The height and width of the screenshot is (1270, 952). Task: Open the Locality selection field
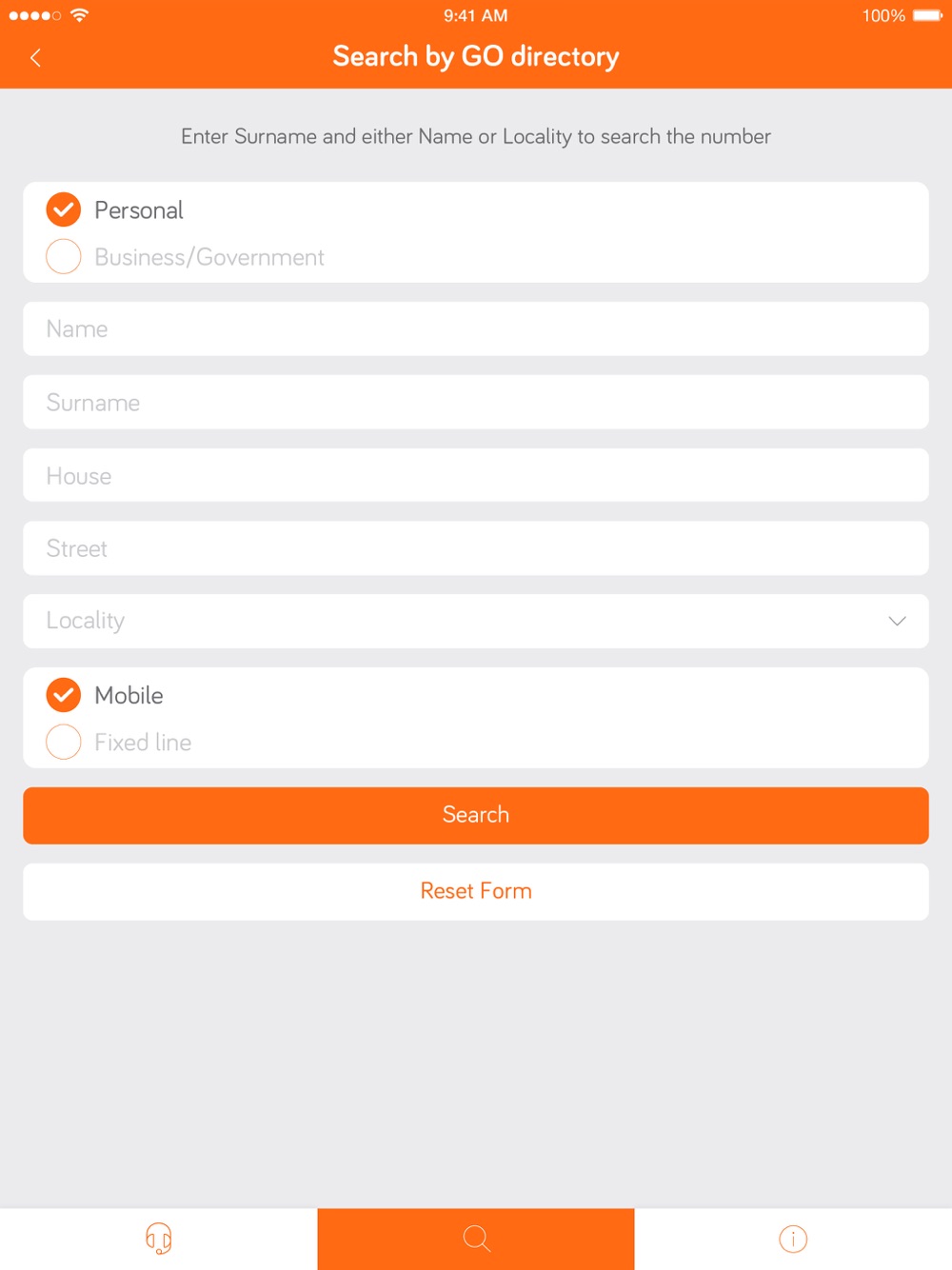476,621
